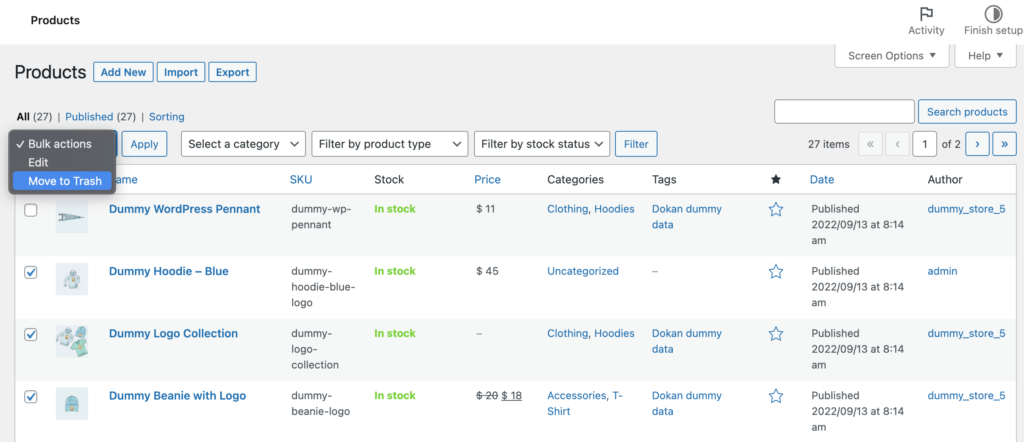The width and height of the screenshot is (1024, 442).
Task: Open the Dummy Beanie with Logo thumbnail
Action: (x=72, y=403)
